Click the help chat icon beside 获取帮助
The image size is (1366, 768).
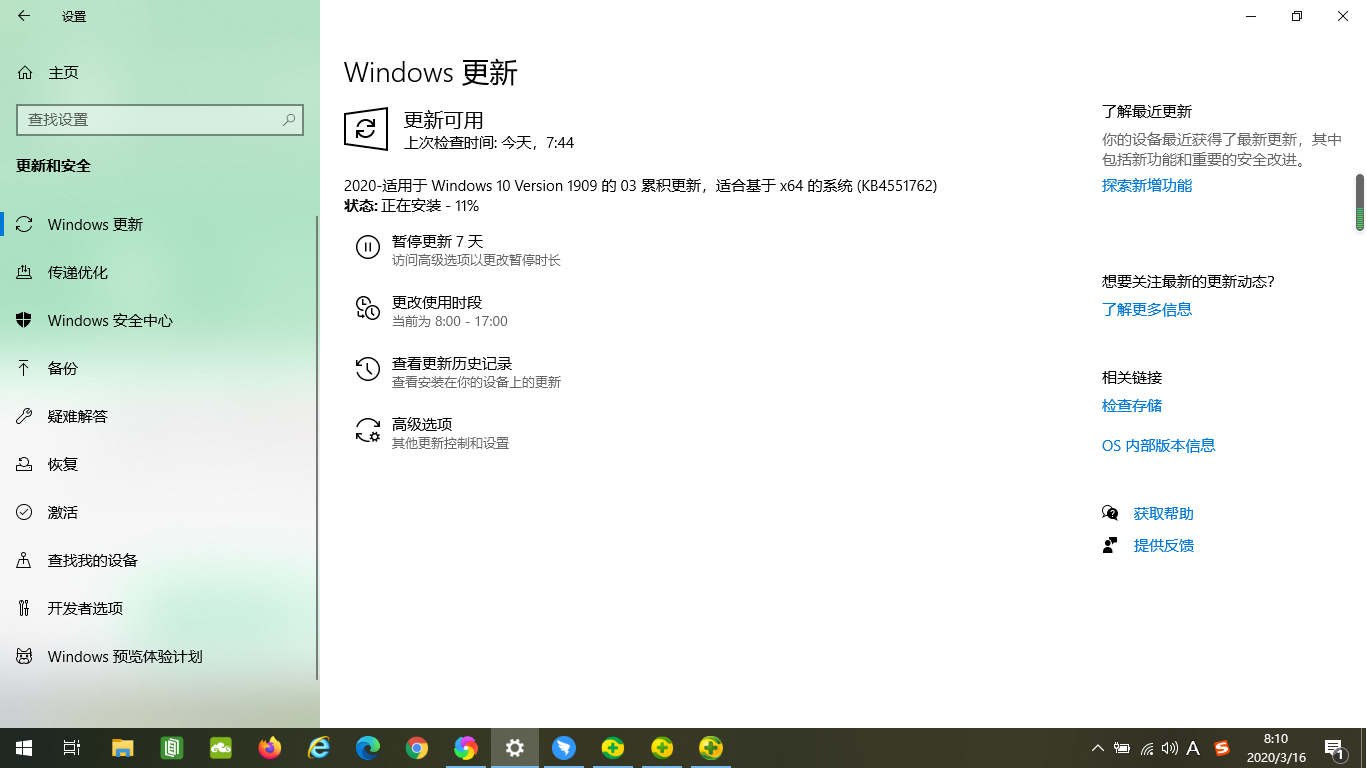coord(1110,513)
